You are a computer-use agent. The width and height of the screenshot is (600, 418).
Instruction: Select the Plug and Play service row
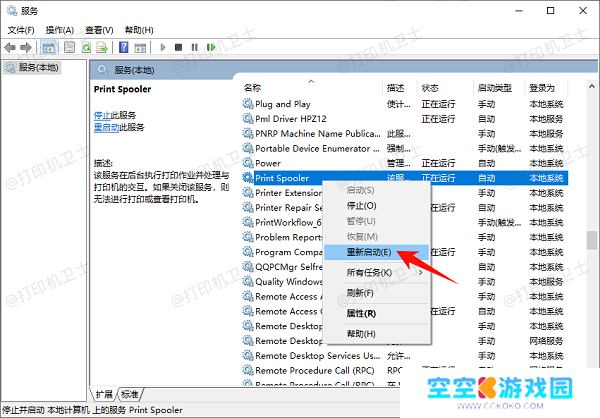[x=405, y=104]
